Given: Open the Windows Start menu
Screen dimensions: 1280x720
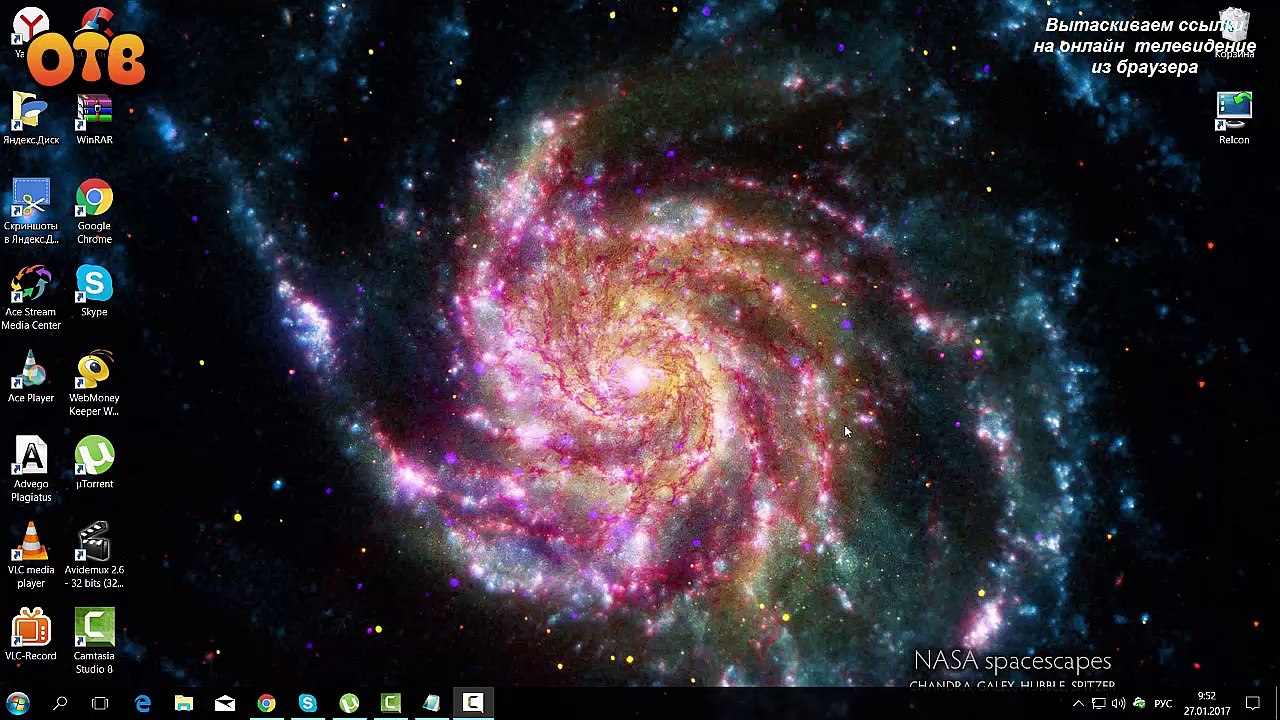Looking at the screenshot, I should (18, 704).
